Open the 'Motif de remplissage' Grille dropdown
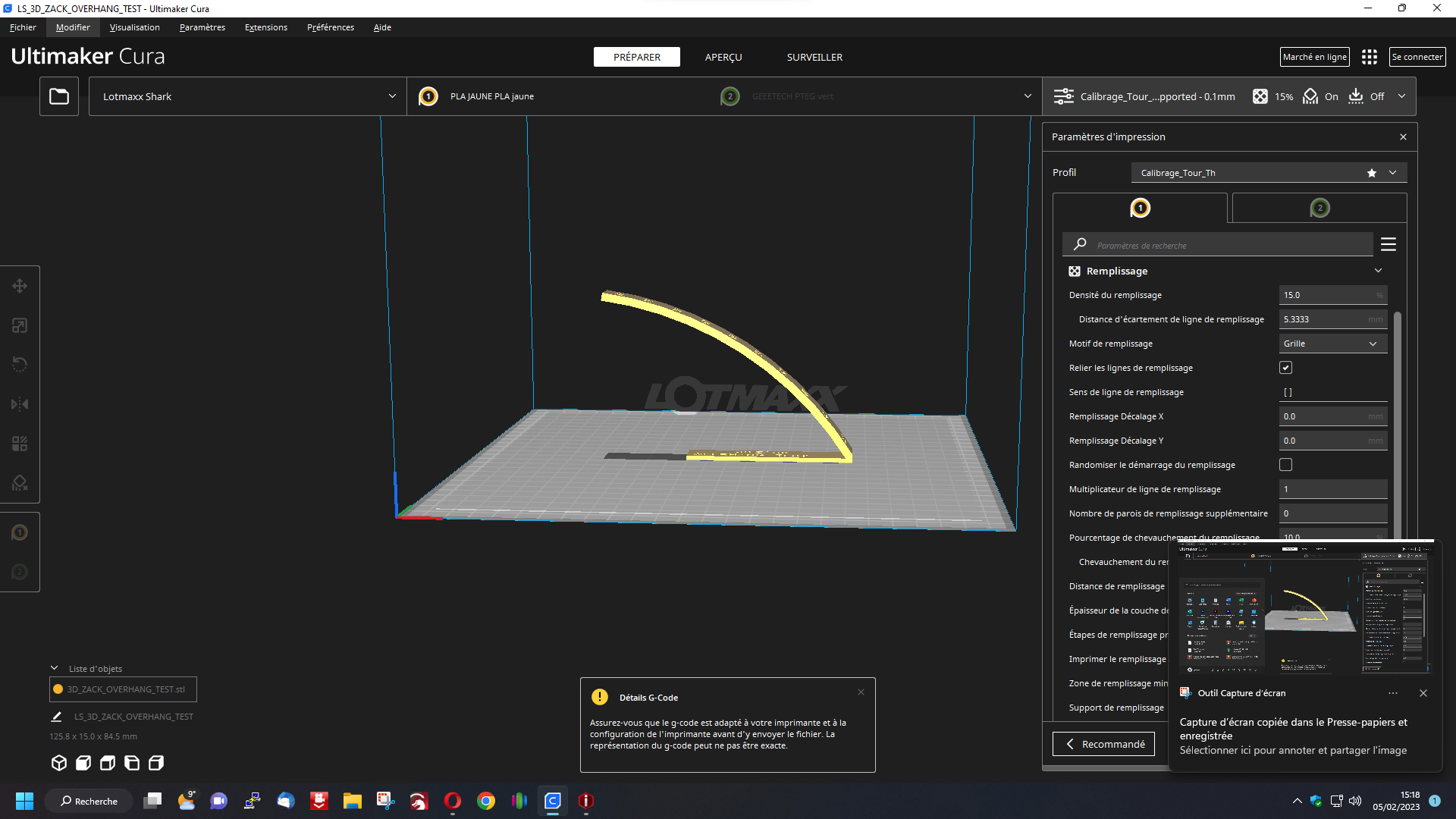 1332,344
